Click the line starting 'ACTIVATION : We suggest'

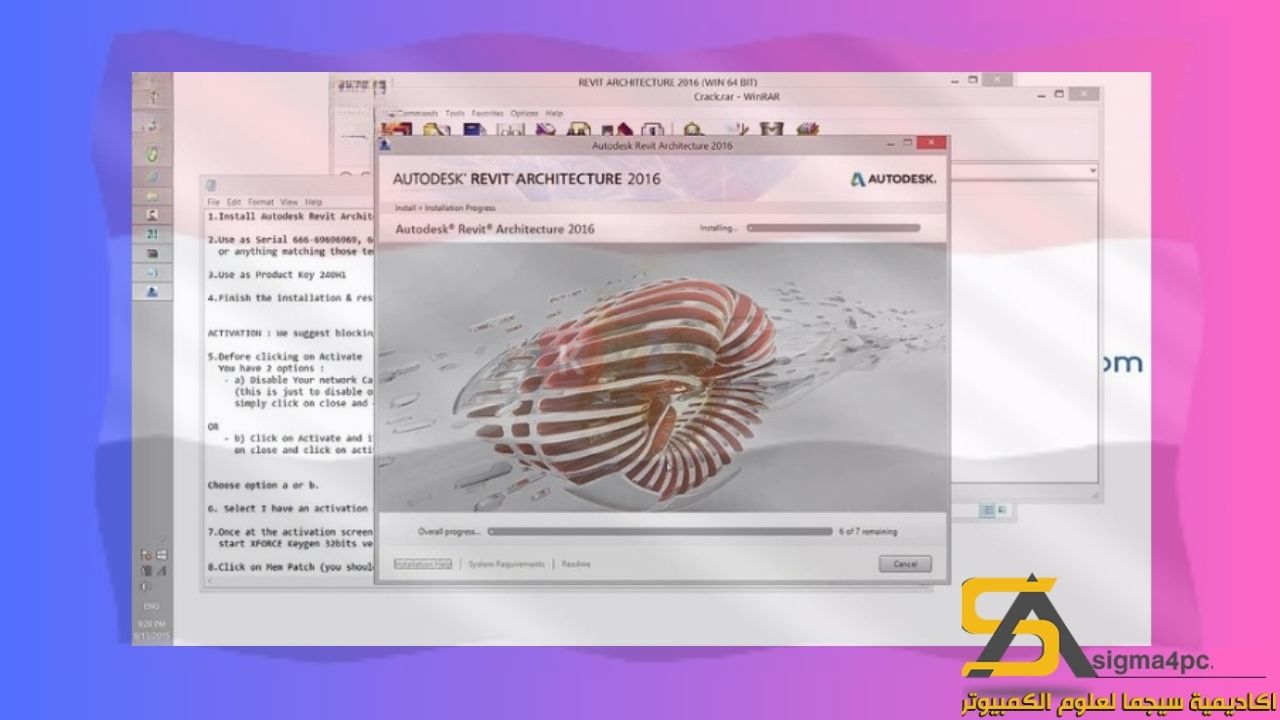[290, 333]
